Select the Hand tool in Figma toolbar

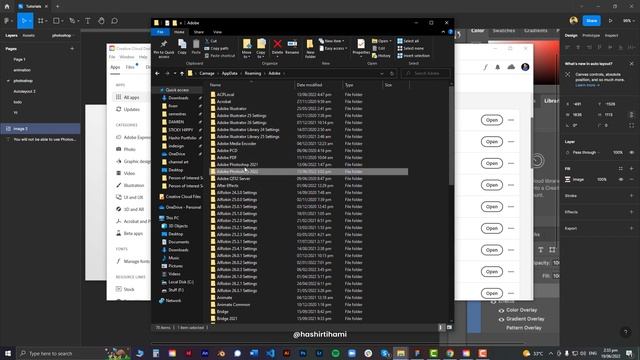[x=101, y=20]
